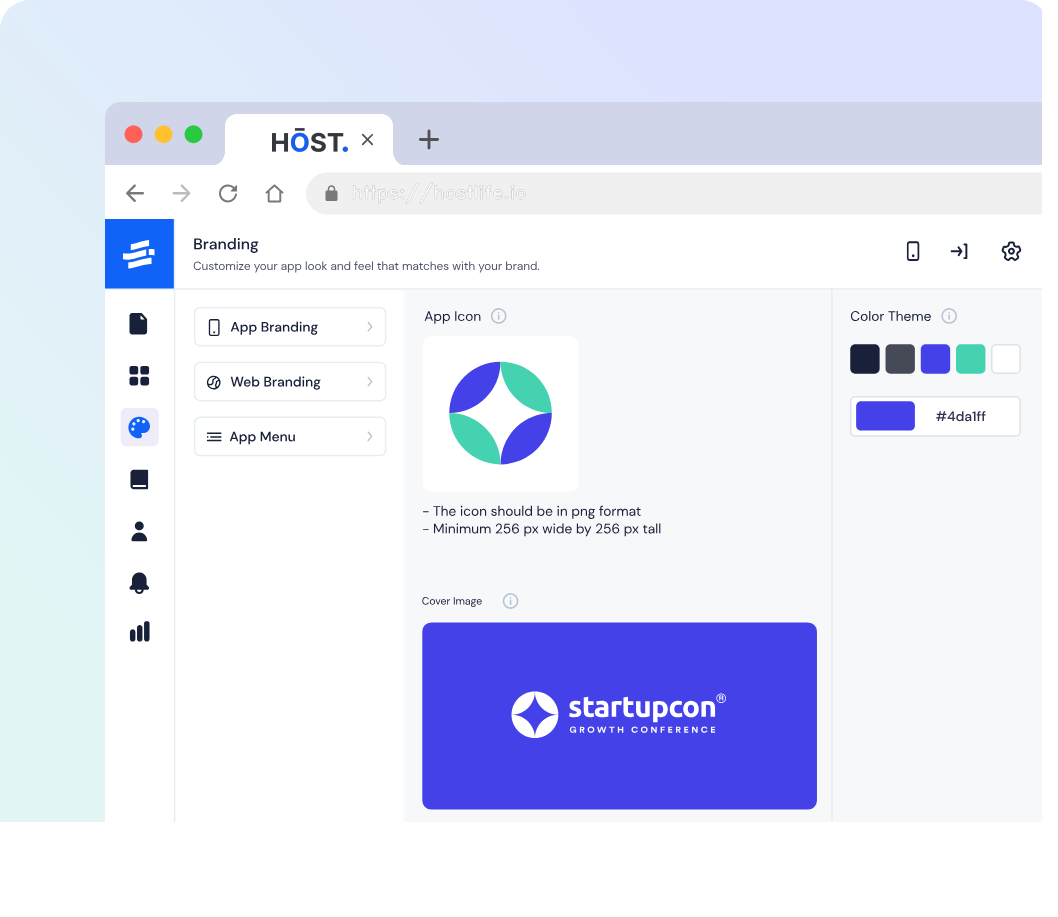Select the white color swatch
This screenshot has height=917, width=1058.
[x=1006, y=358]
